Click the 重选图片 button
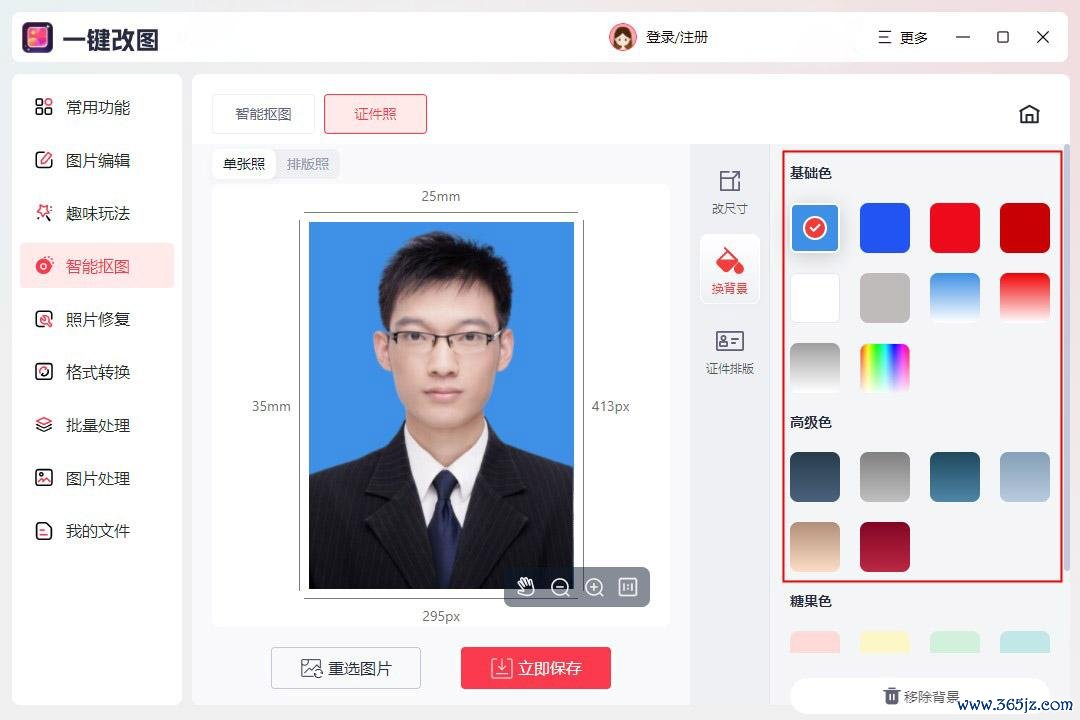Viewport: 1080px width, 720px height. coord(346,668)
